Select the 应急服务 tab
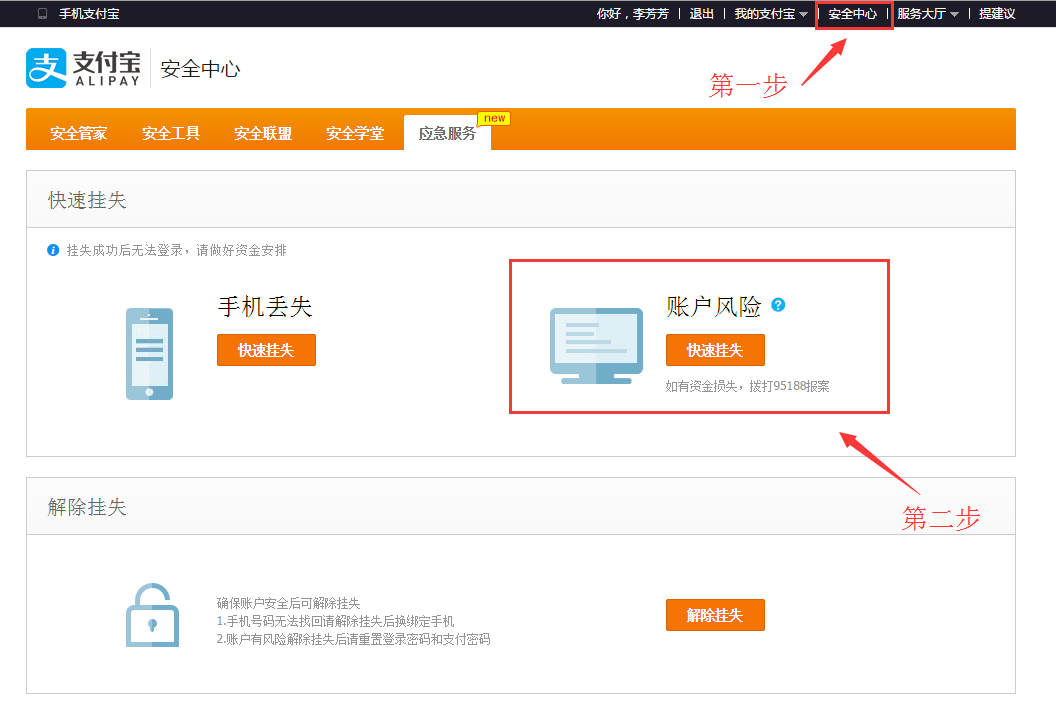The image size is (1056, 719). pyautogui.click(x=447, y=134)
